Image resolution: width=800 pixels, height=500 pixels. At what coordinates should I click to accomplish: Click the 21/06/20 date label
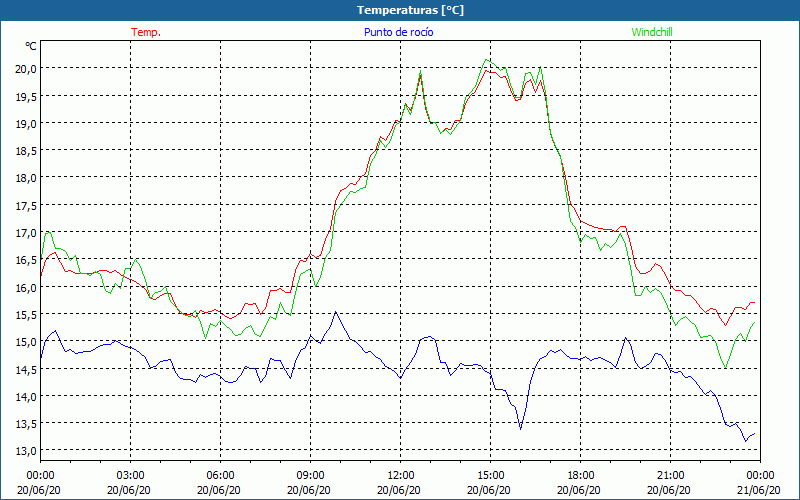(758, 490)
